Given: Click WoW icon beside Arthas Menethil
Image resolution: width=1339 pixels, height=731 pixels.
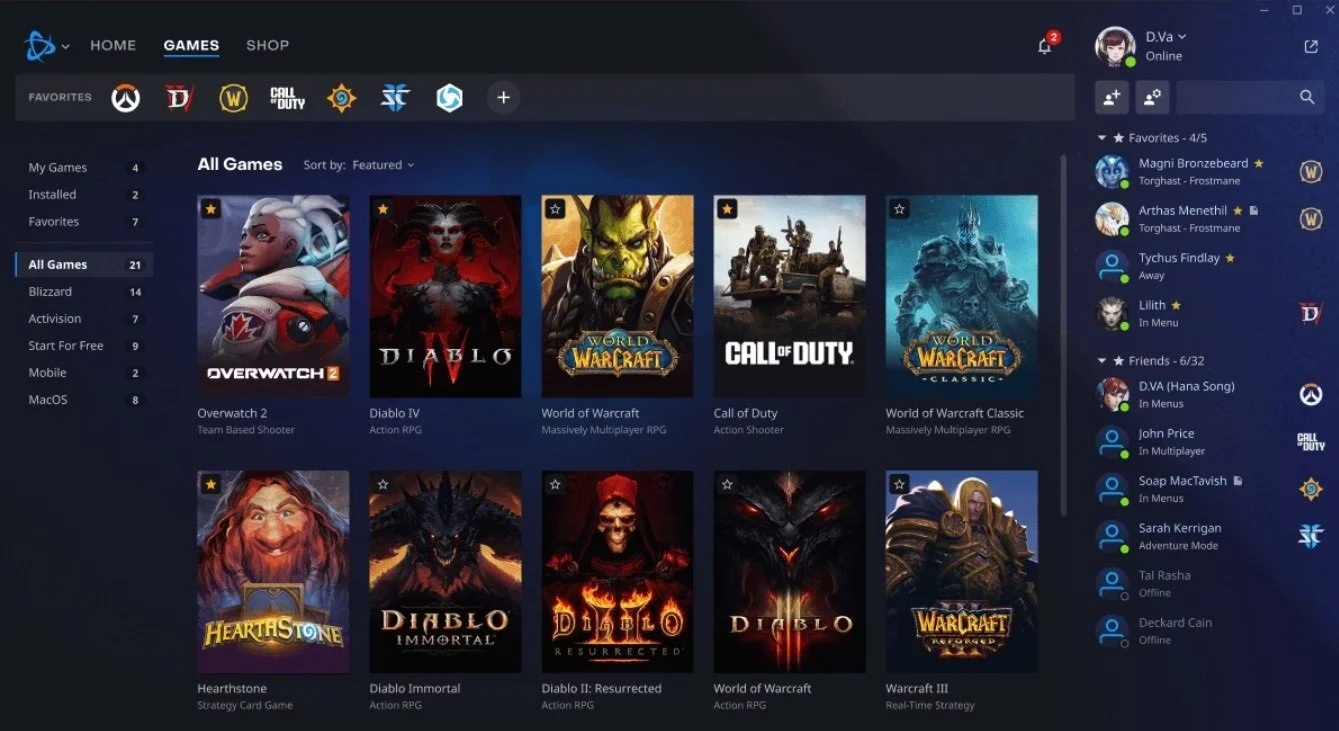Looking at the screenshot, I should [1311, 218].
